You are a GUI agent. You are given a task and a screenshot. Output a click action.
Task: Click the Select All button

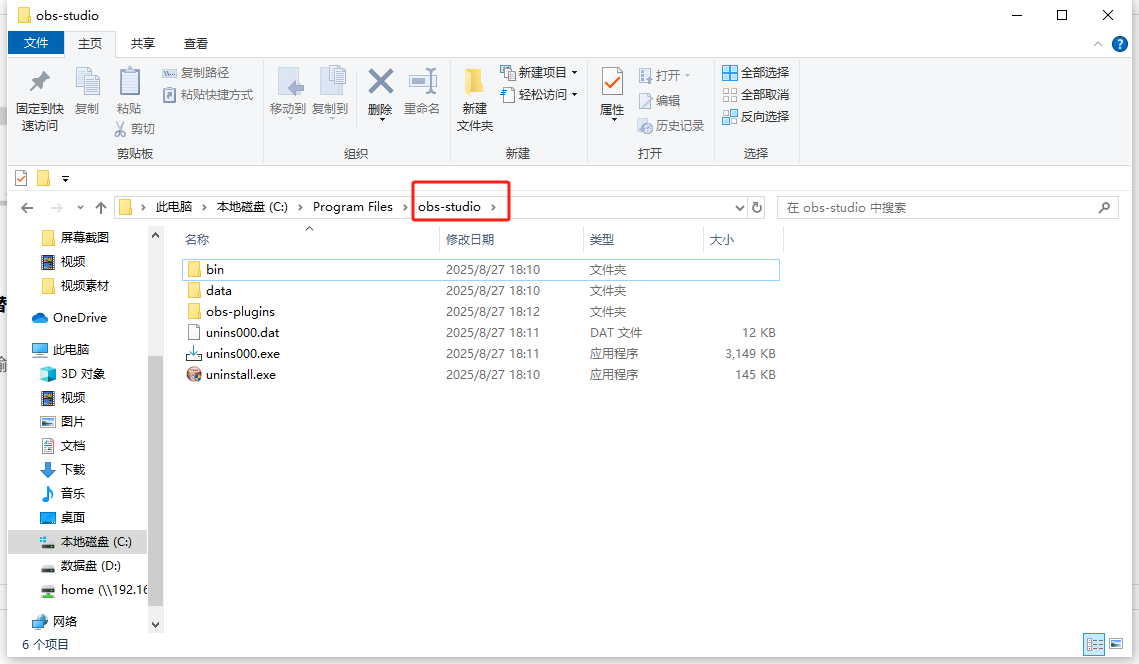(x=756, y=73)
